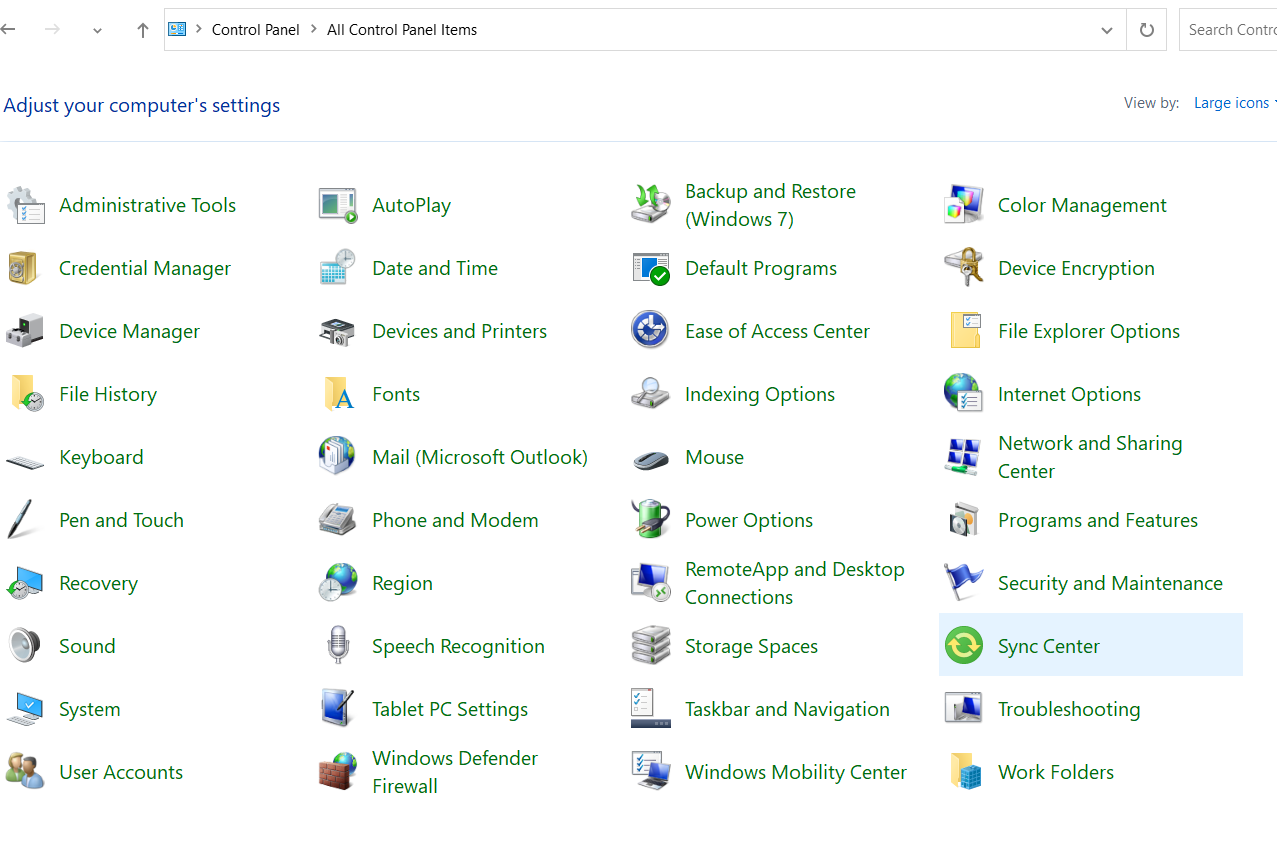Open the Administrative Tools icon
This screenshot has width=1277, height=851.
(x=25, y=205)
